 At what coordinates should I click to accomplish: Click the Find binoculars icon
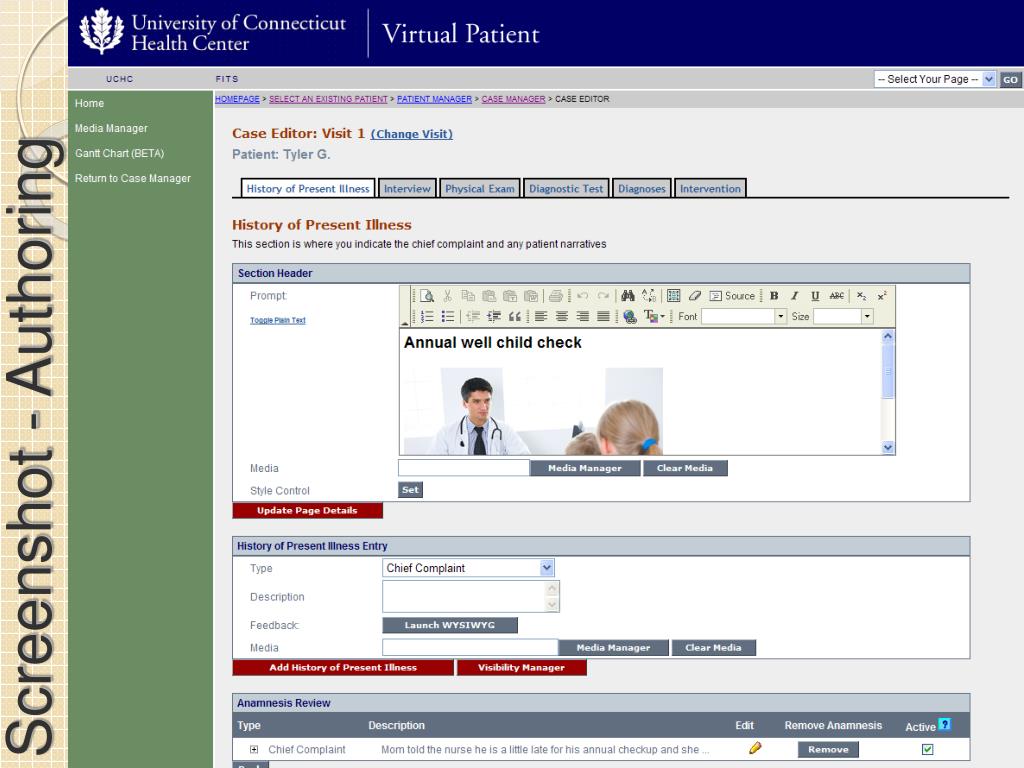628,296
